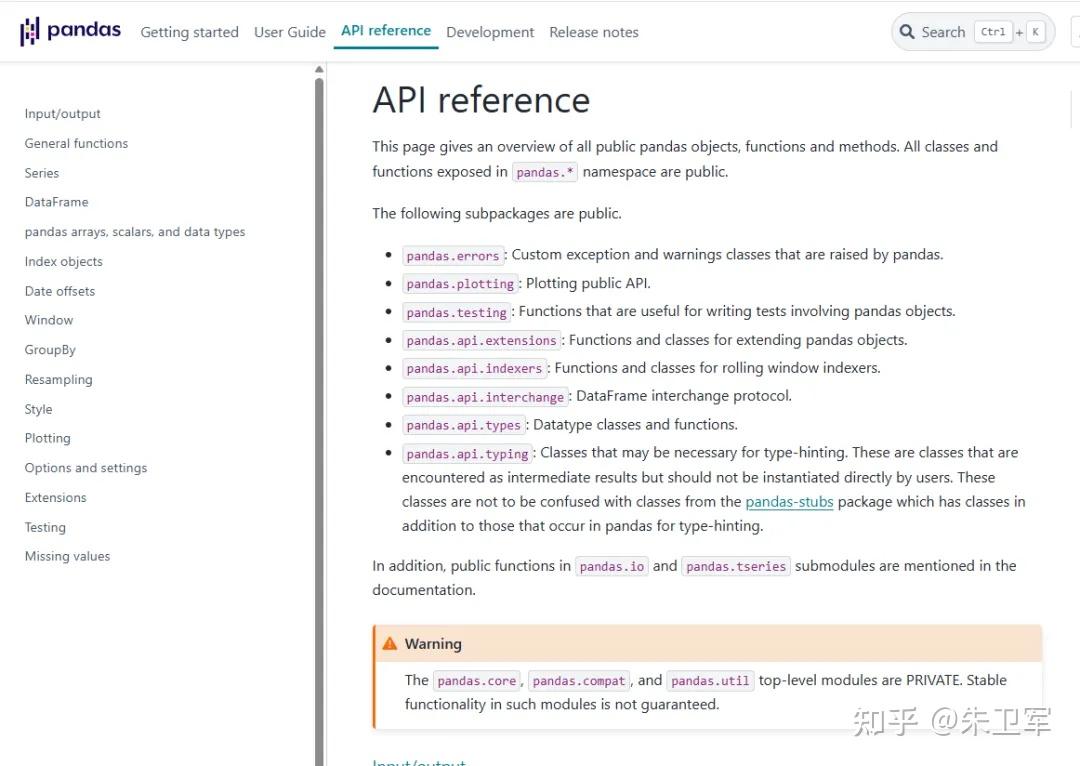Open General functions in the sidebar
The width and height of the screenshot is (1080, 766).
(x=76, y=143)
